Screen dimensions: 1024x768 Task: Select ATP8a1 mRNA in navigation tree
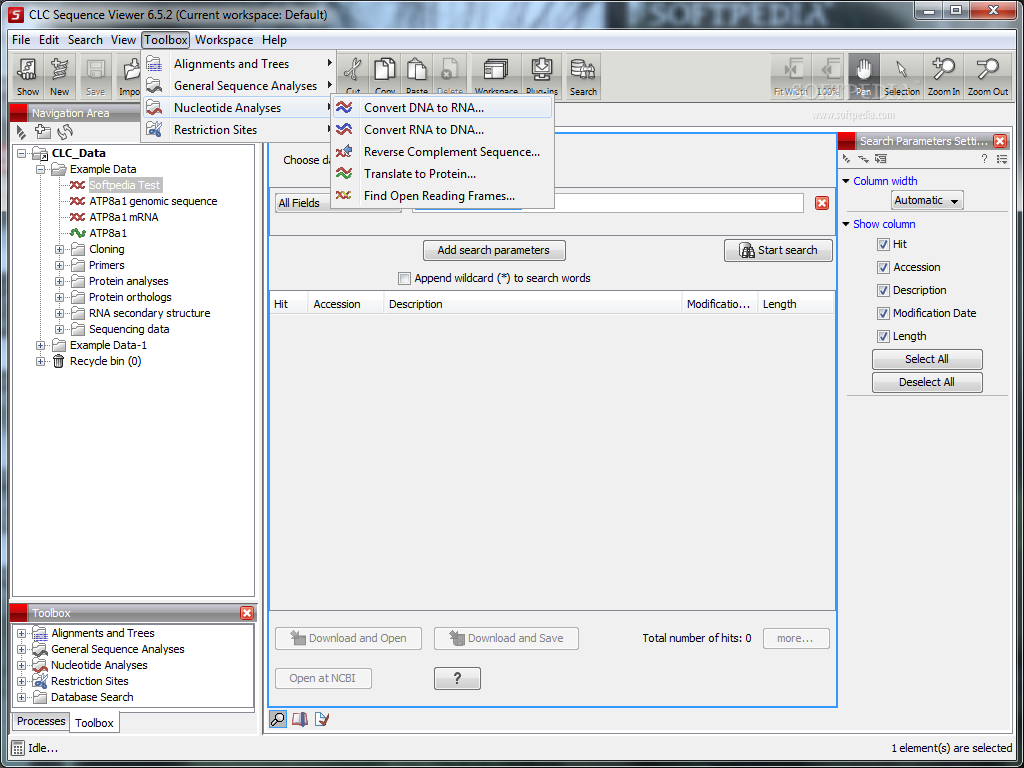[x=123, y=217]
